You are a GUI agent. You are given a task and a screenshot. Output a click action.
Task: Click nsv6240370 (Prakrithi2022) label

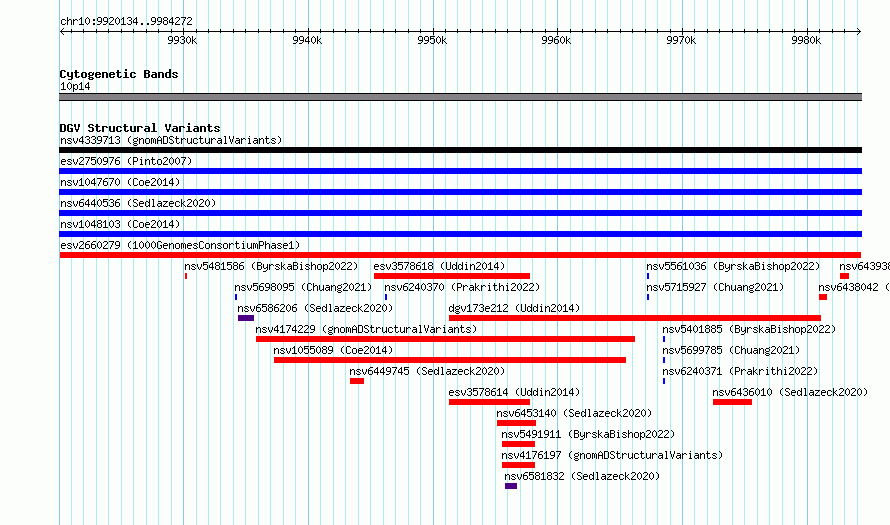pyautogui.click(x=462, y=287)
